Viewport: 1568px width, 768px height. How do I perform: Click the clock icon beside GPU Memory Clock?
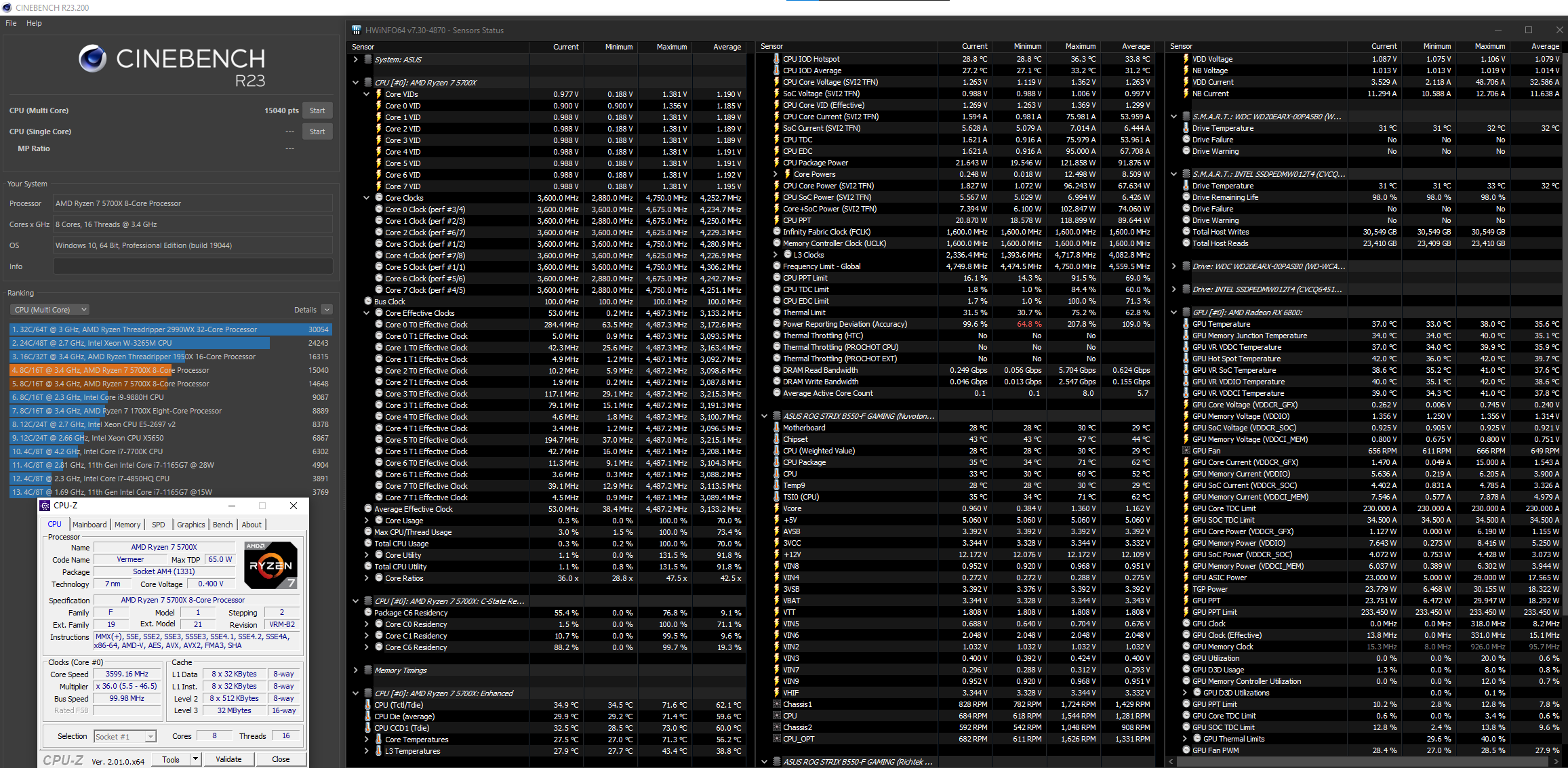1186,647
